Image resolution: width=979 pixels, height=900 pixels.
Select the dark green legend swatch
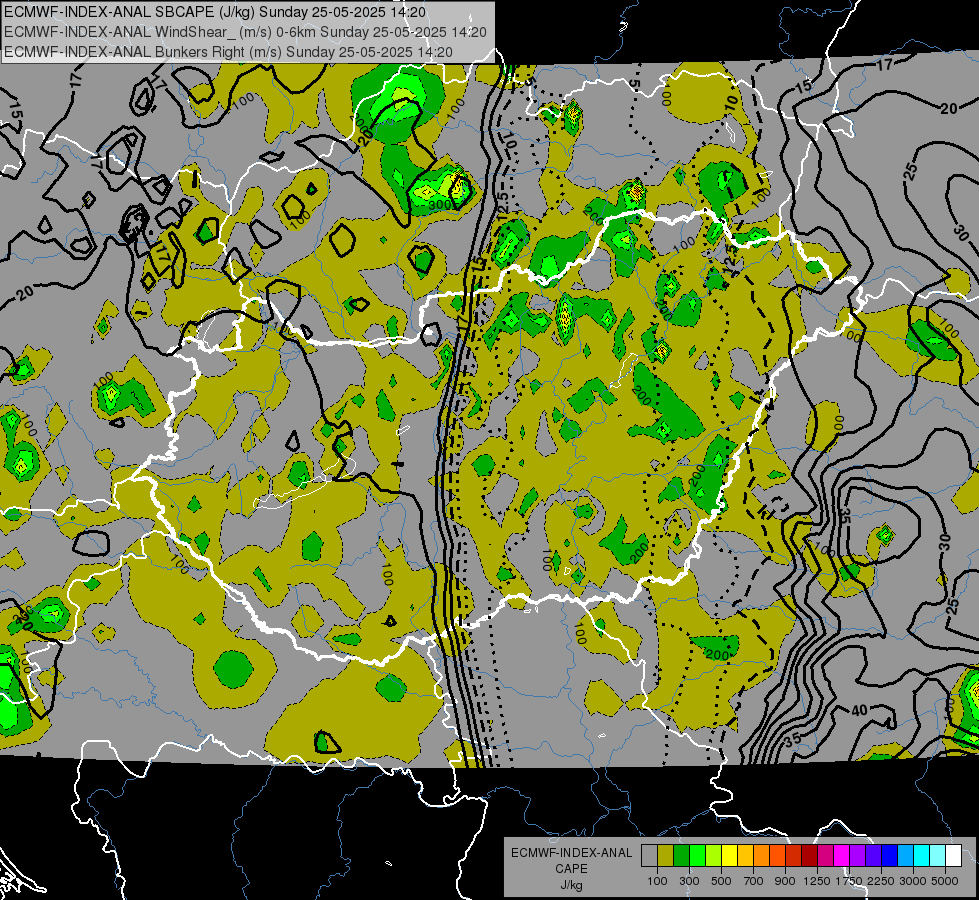click(681, 855)
